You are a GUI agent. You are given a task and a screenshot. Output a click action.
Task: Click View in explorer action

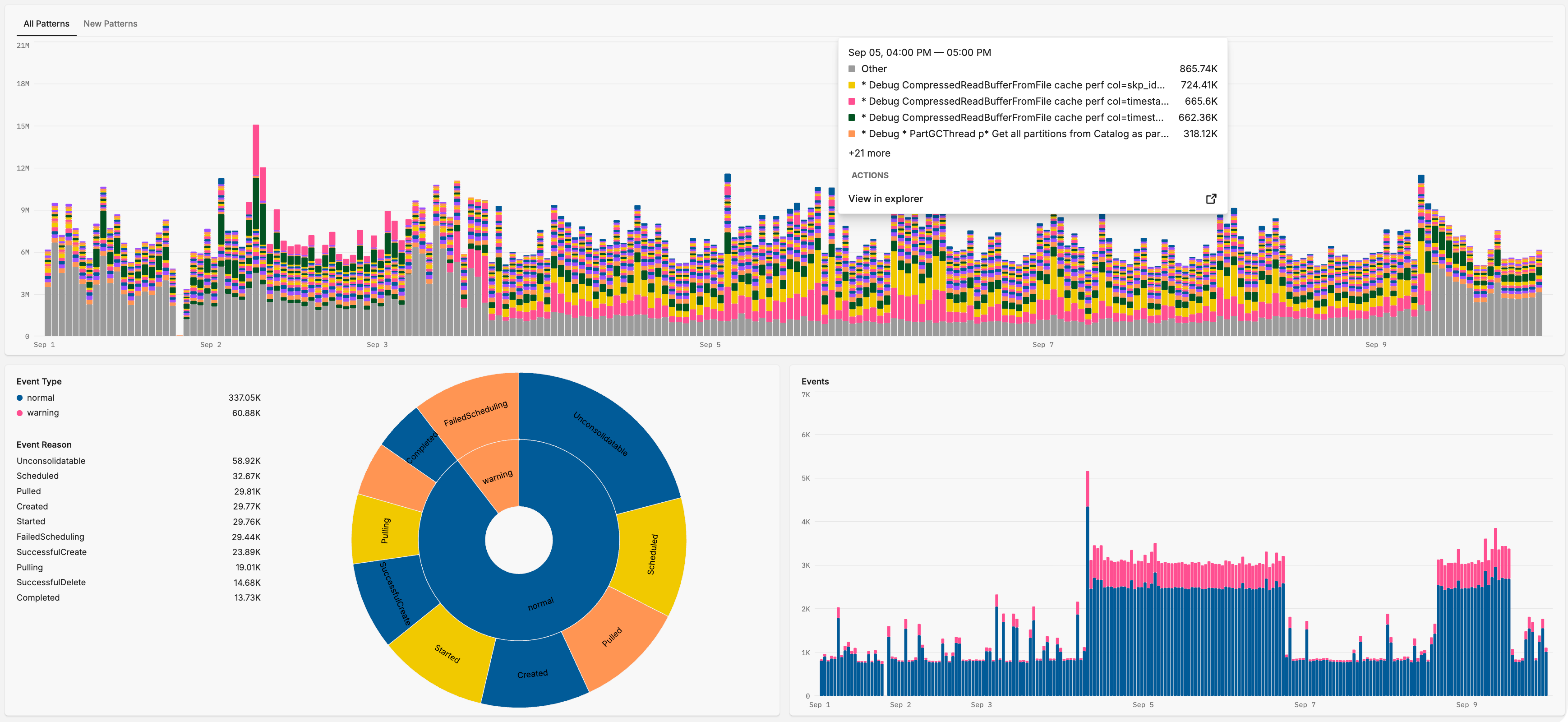[1033, 199]
